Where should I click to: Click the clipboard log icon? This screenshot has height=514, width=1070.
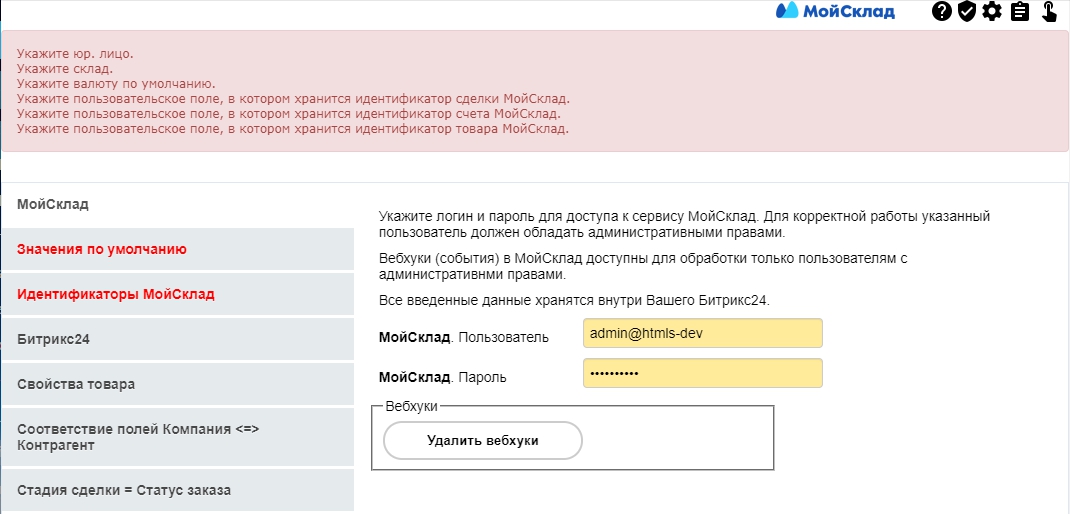tap(1019, 12)
